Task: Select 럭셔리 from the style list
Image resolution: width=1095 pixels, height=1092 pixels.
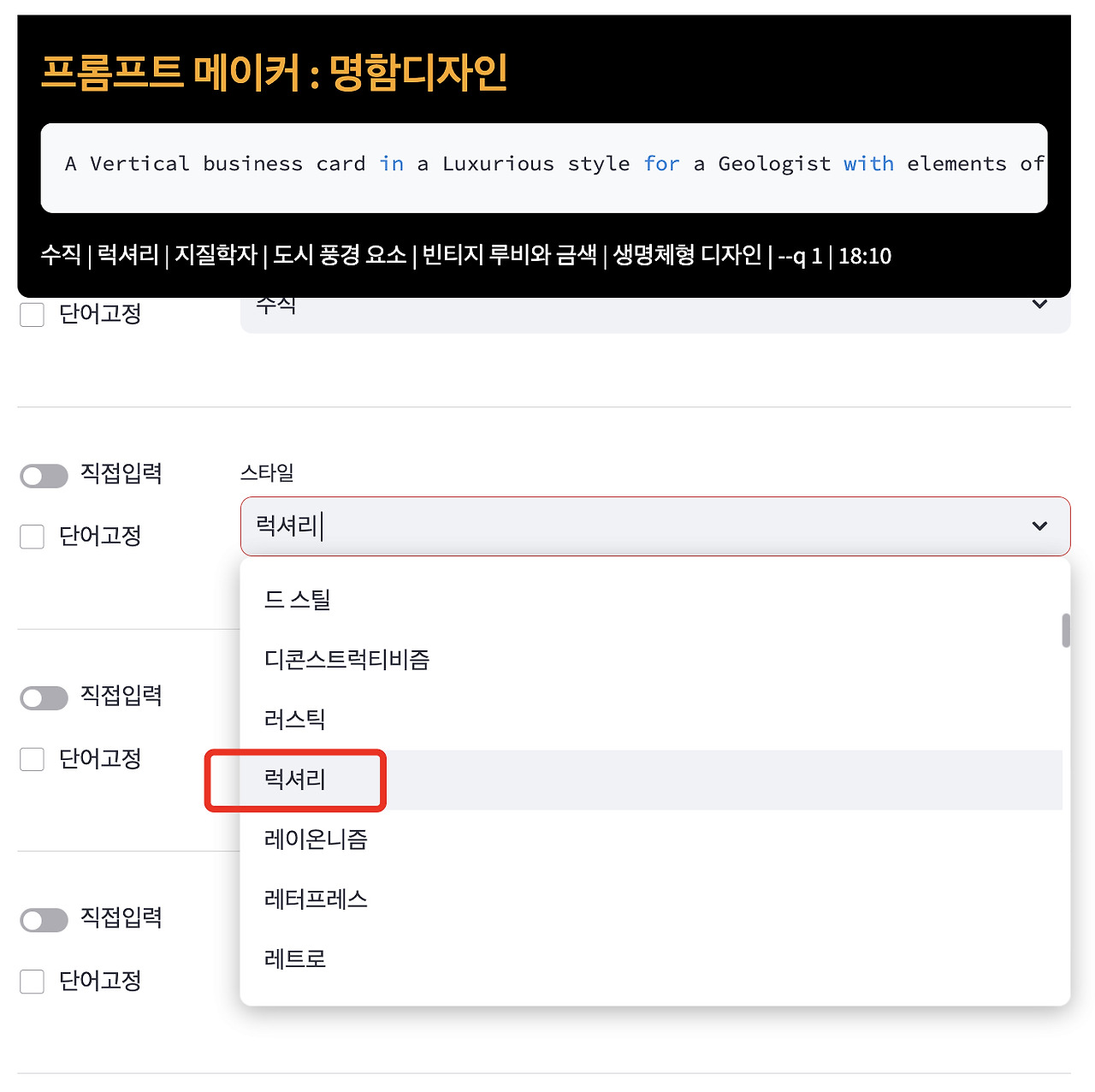Action: (295, 780)
